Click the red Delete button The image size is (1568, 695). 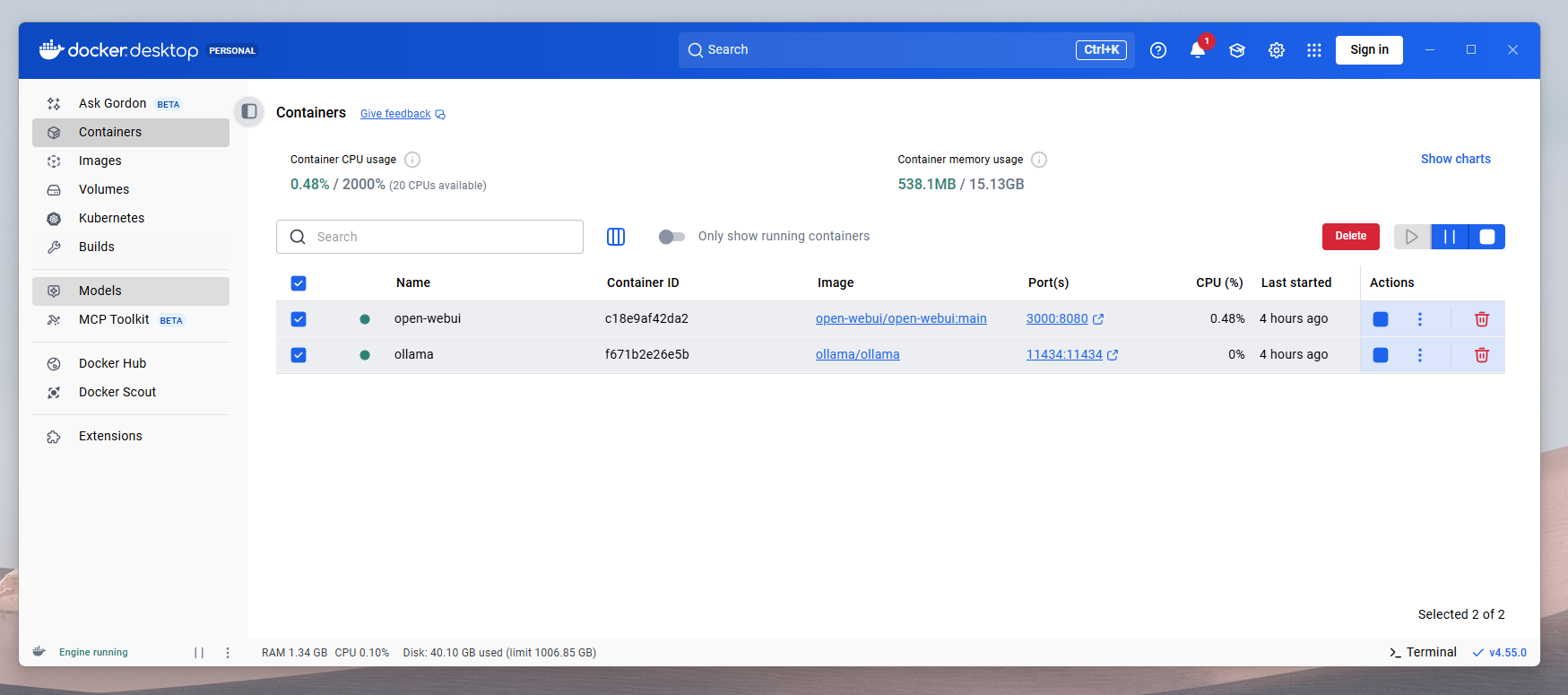click(x=1350, y=237)
